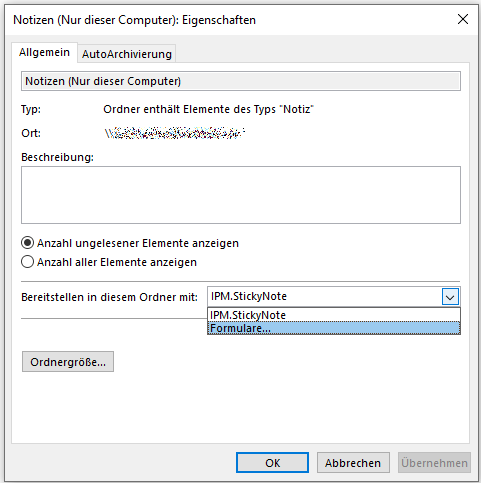Confirm with the OK button
This screenshot has width=481, height=483.
(272, 463)
